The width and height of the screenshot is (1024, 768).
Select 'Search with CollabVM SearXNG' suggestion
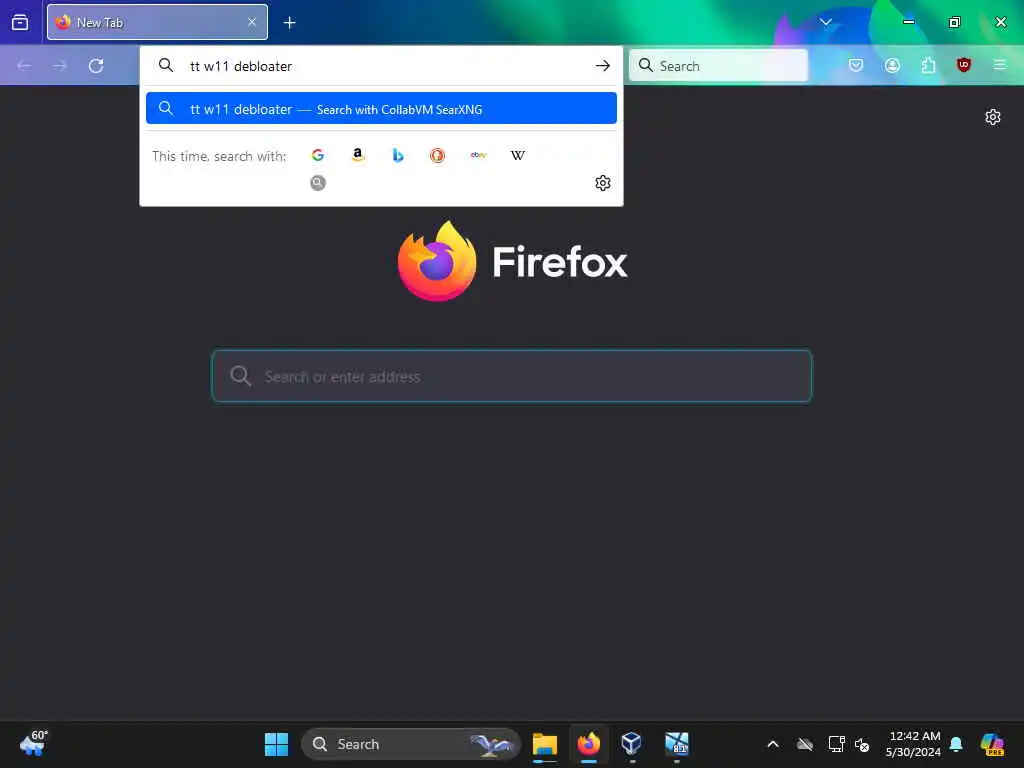point(381,108)
